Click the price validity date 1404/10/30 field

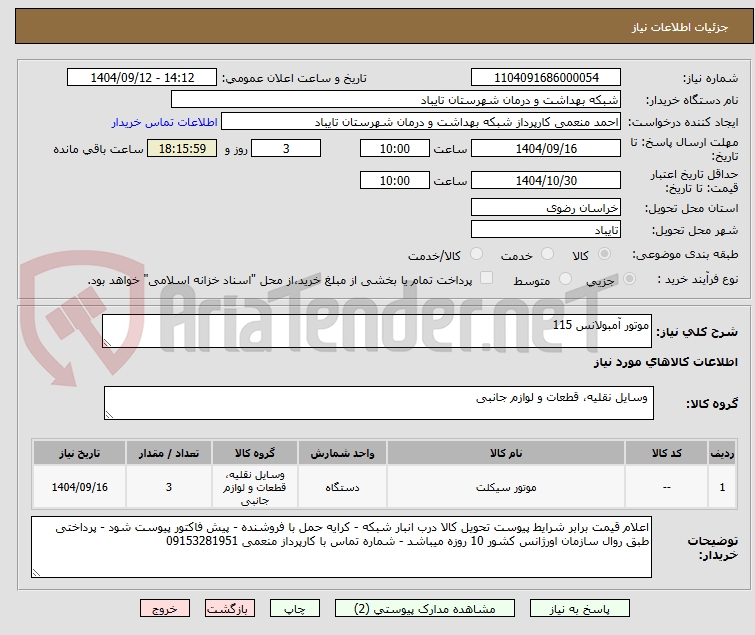[546, 181]
